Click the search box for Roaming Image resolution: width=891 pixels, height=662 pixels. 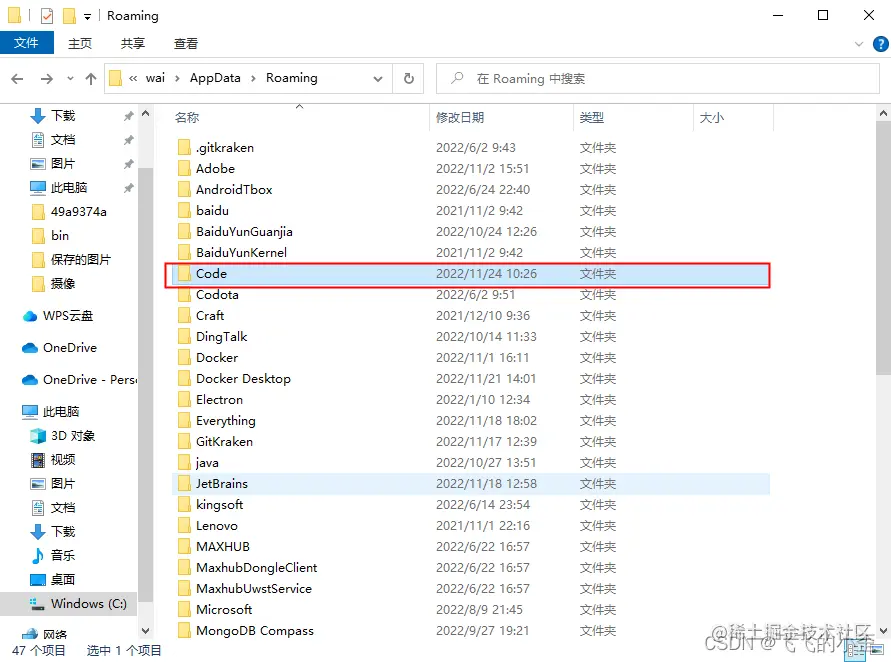658,78
